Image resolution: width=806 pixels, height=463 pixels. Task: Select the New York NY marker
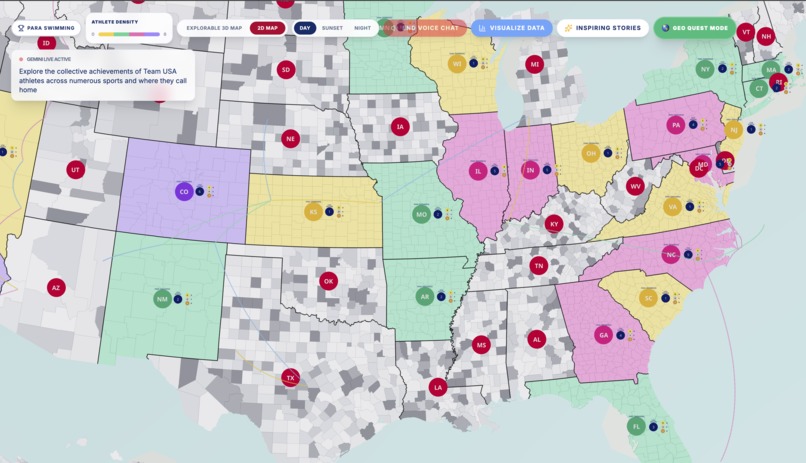click(705, 69)
